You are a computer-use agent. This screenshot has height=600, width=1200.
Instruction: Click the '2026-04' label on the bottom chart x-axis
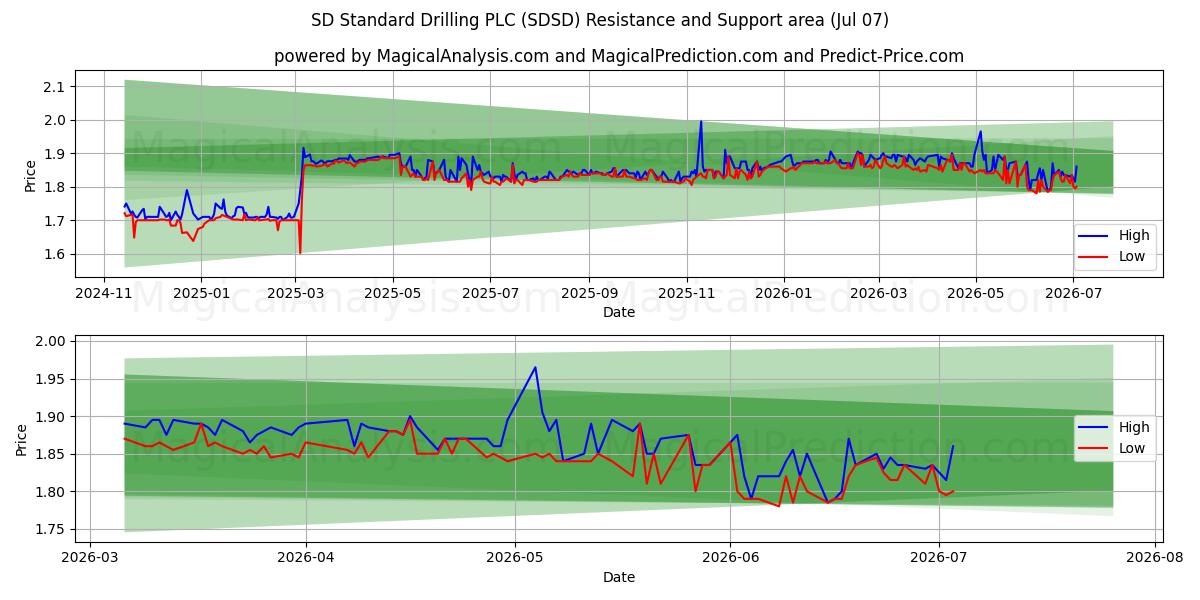[305, 560]
